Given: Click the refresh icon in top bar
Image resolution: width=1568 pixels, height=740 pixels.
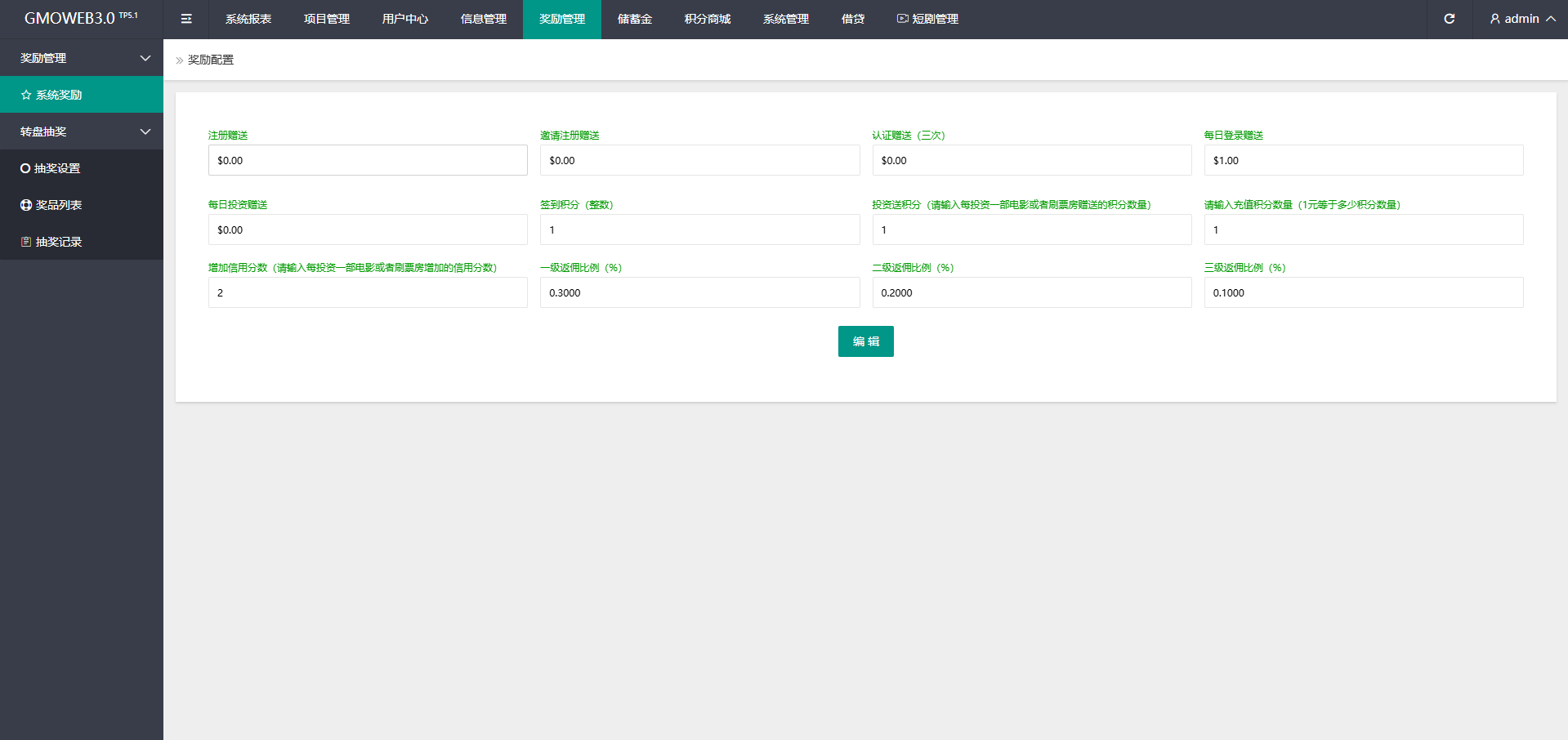Looking at the screenshot, I should 1449,19.
